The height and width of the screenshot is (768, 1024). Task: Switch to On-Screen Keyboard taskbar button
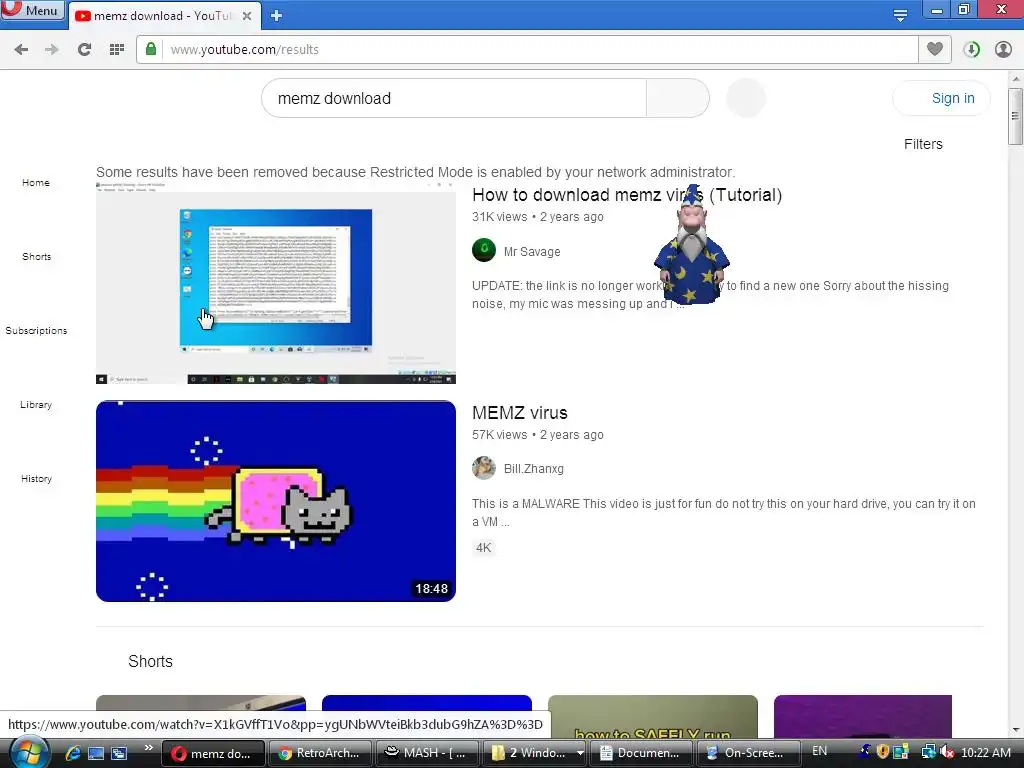748,753
